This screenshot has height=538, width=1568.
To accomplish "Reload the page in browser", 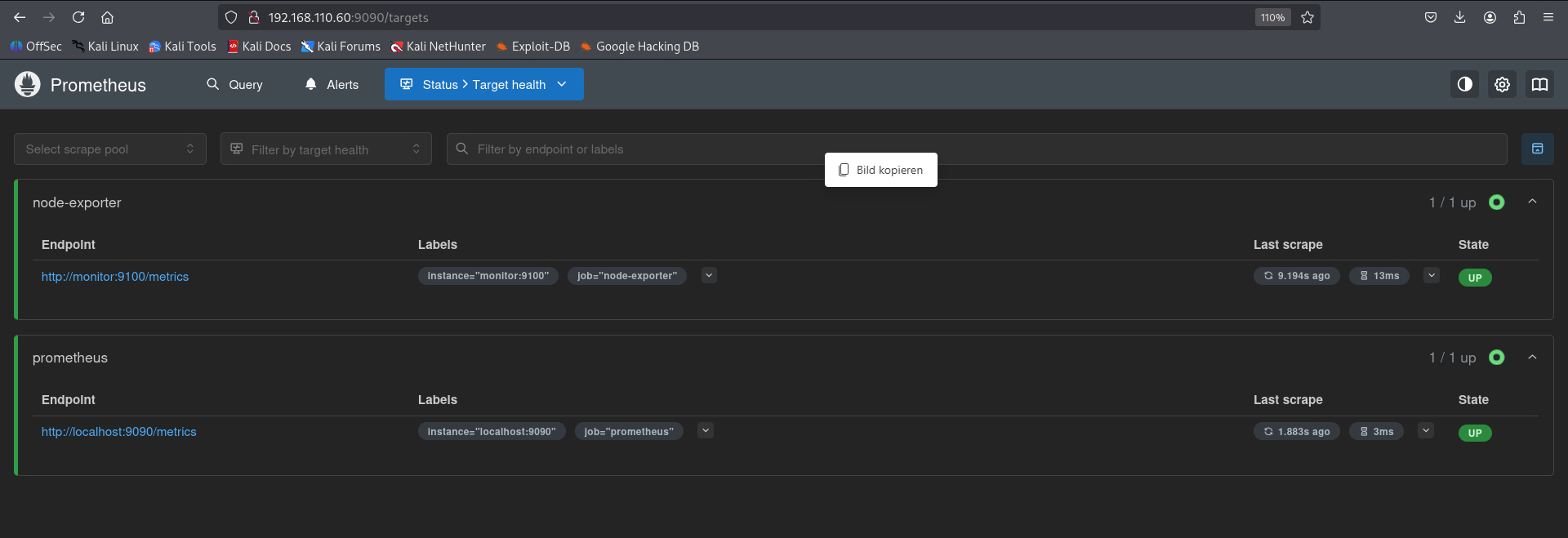I will pos(78,17).
